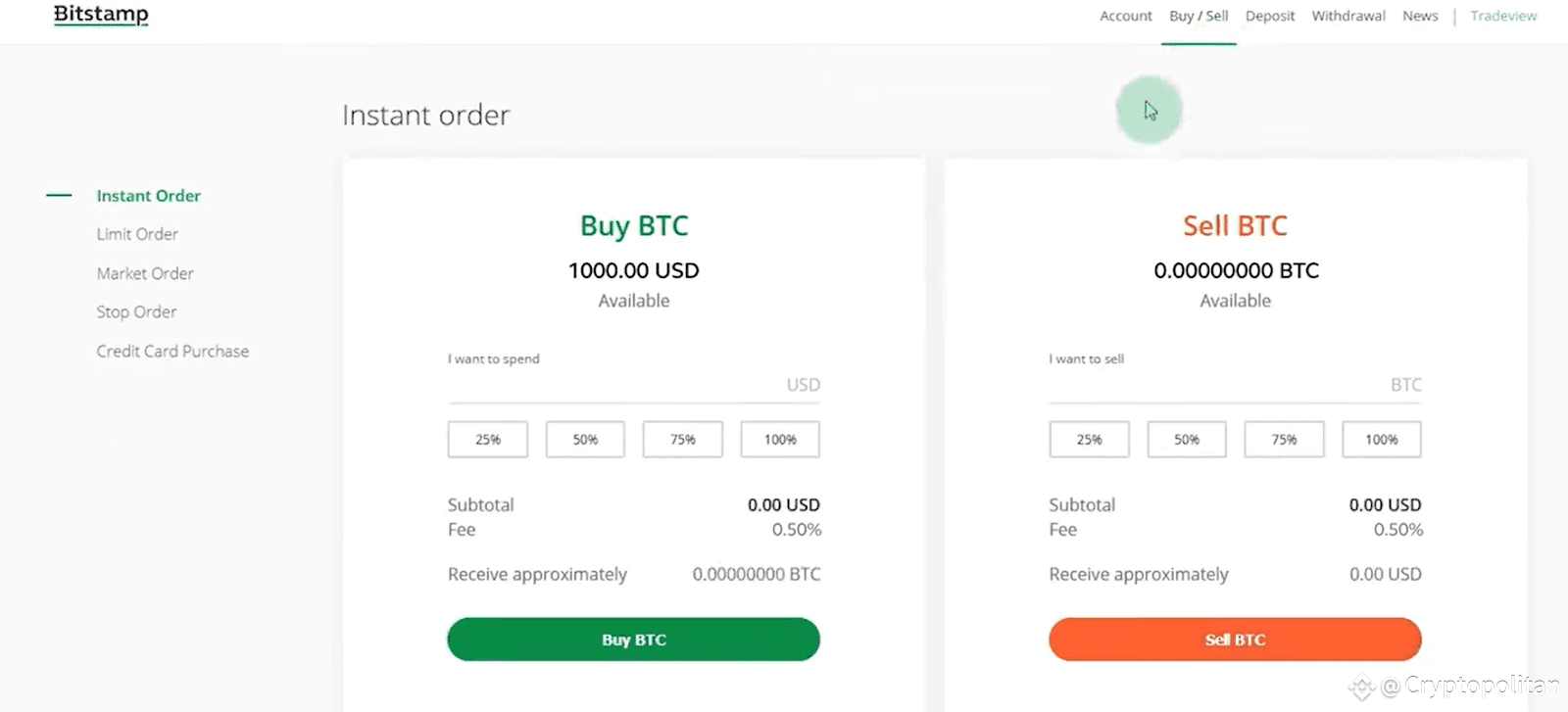The image size is (1568, 712).
Task: Open the Account menu
Action: (x=1125, y=16)
